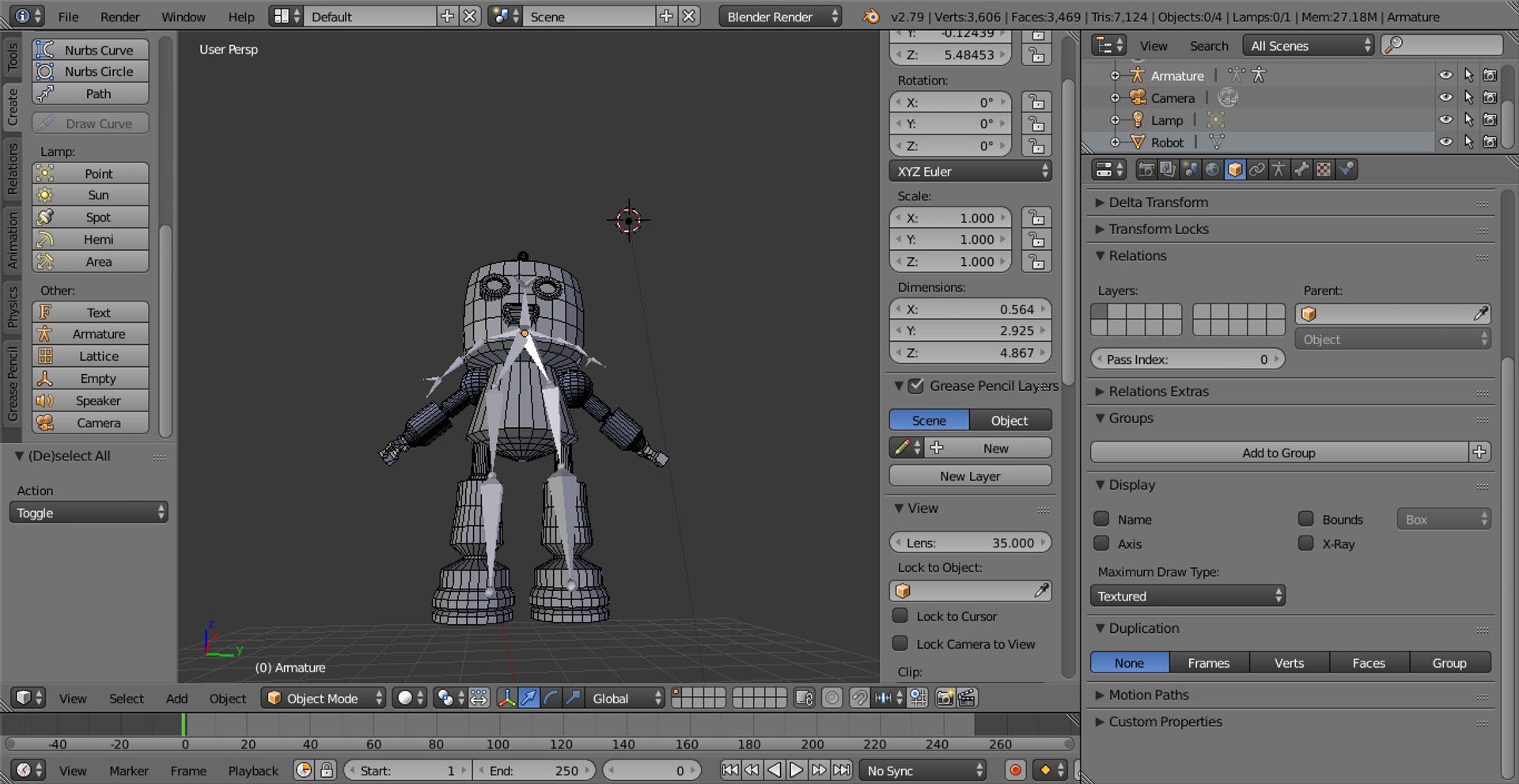Enable the Name display checkbox
This screenshot has width=1519, height=784.
[x=1101, y=519]
